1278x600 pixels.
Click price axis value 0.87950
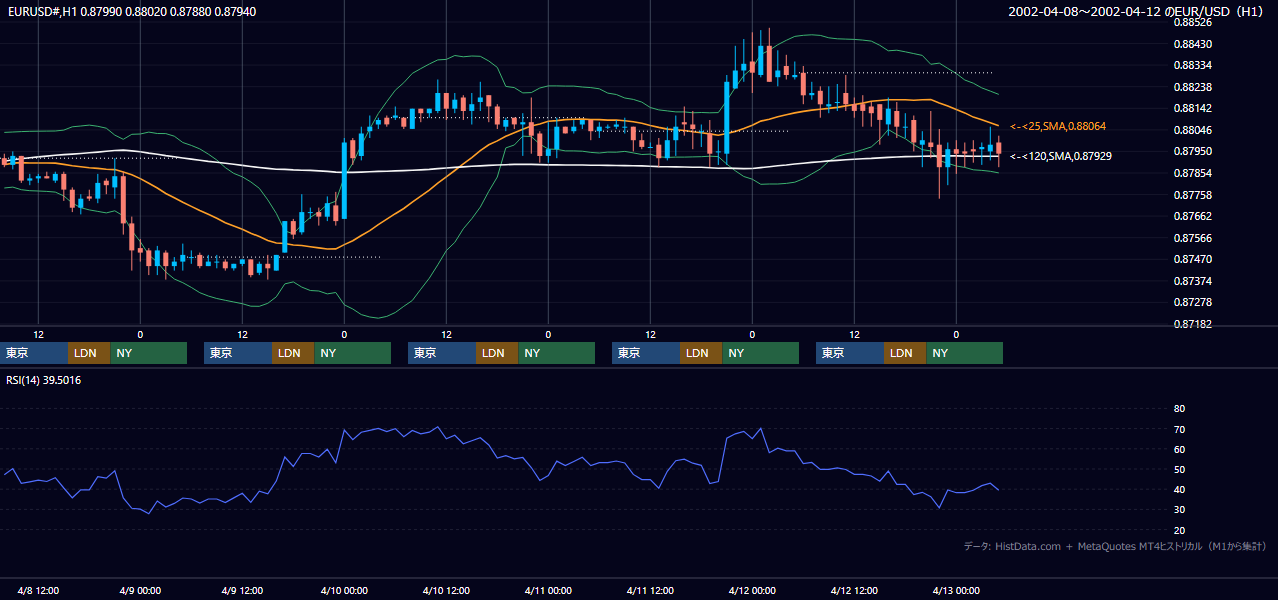click(x=1192, y=151)
